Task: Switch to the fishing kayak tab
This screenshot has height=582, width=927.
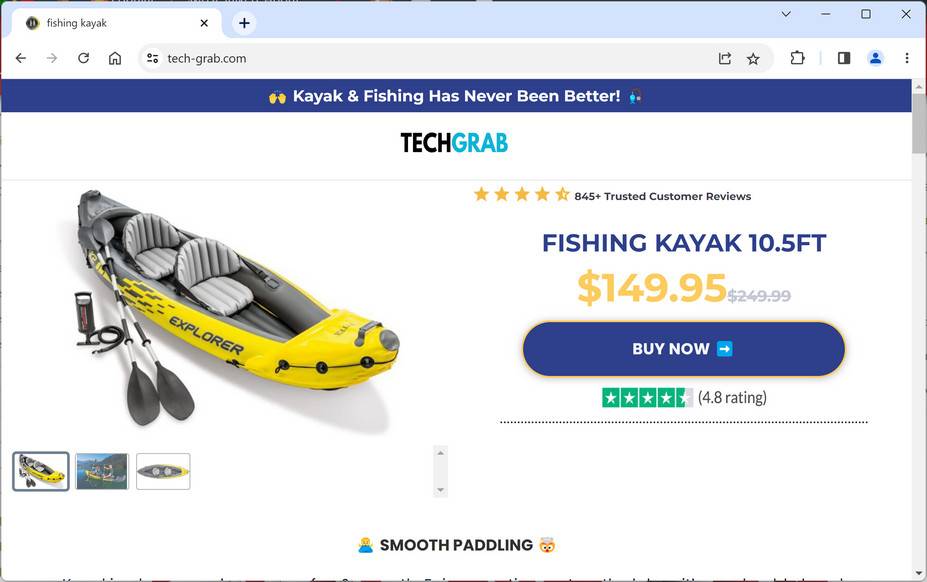Action: pyautogui.click(x=110, y=23)
